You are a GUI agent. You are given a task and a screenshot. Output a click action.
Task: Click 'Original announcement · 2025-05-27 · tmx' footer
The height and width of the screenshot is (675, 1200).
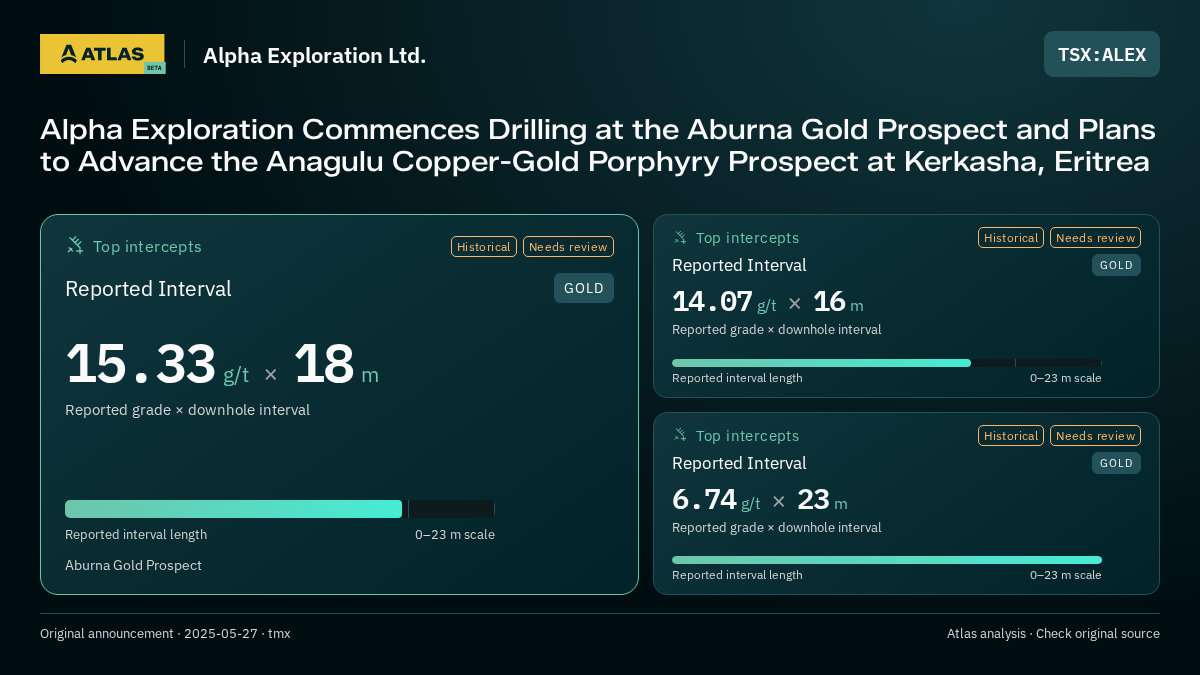click(x=165, y=633)
